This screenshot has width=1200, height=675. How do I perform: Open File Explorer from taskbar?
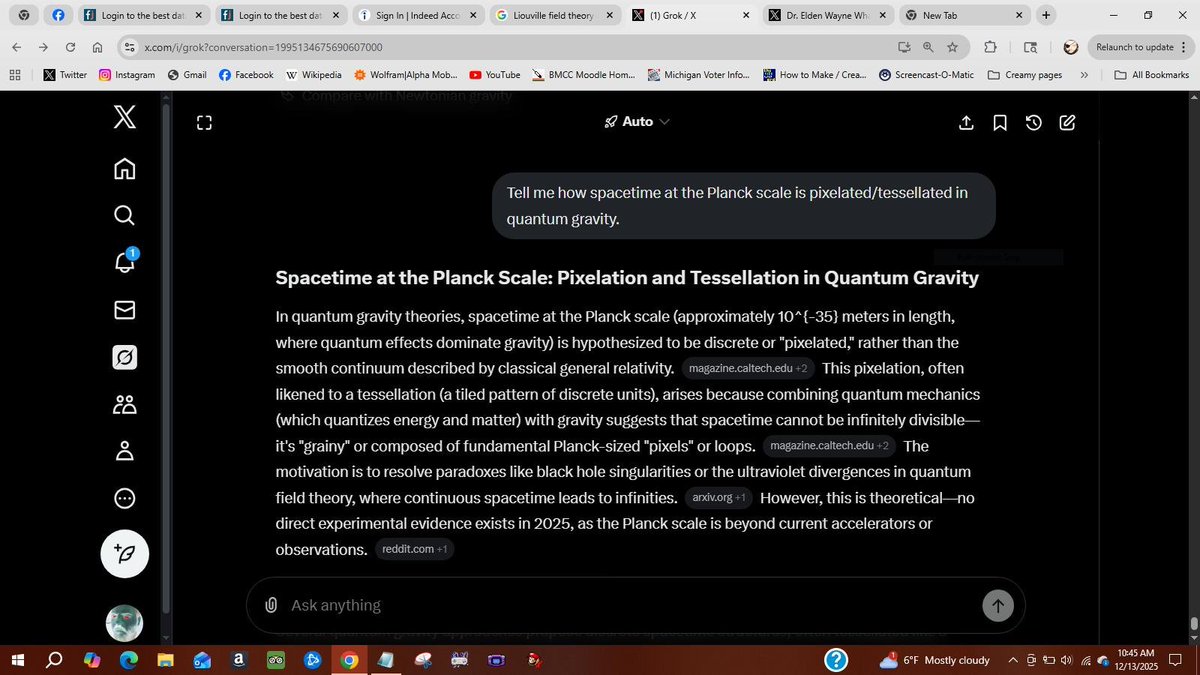tap(165, 660)
